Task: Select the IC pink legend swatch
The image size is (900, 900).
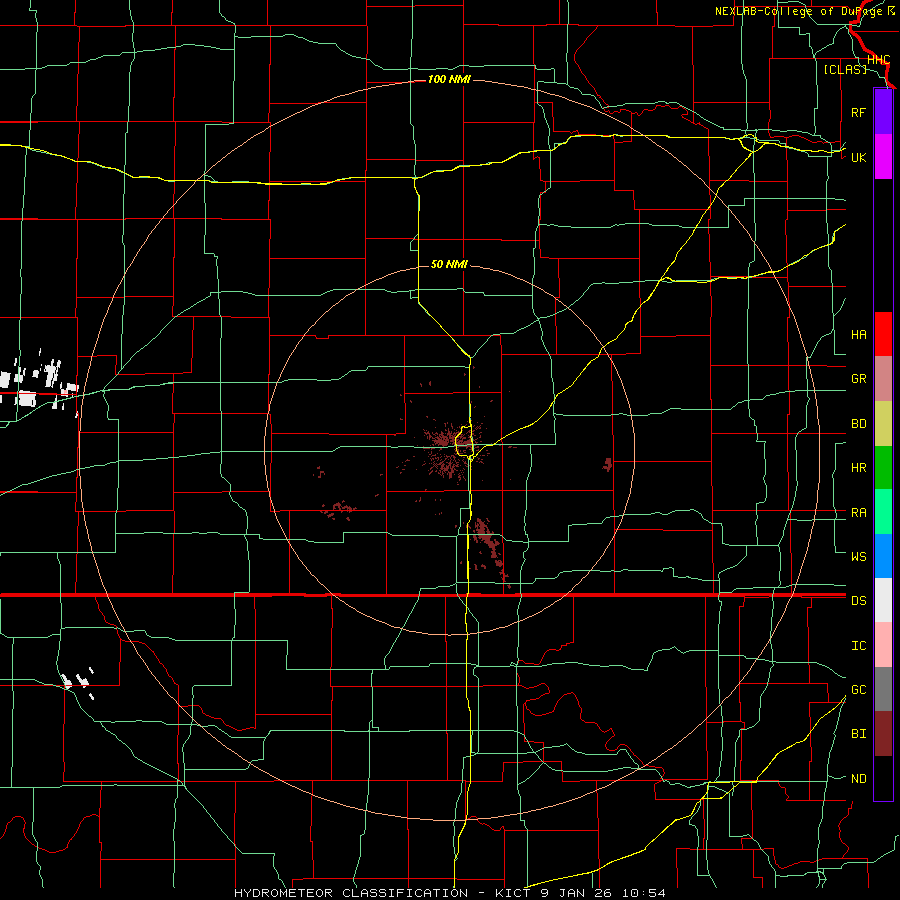Action: [x=883, y=645]
